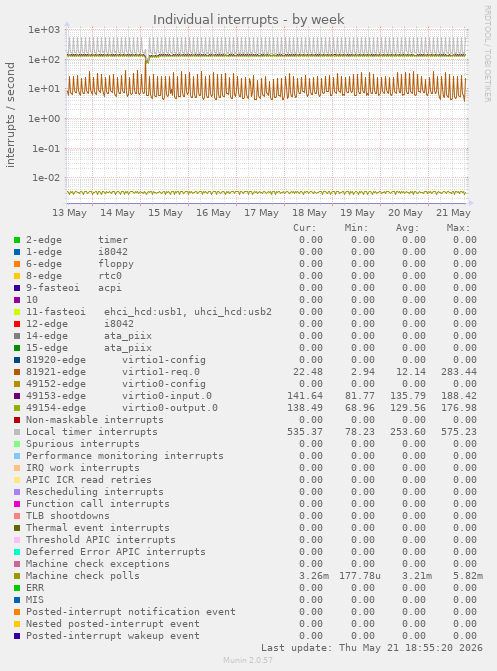497x671 pixels.
Task: Click the RRDTOOL / TOBI OETIKER watermark
Action: point(488,53)
